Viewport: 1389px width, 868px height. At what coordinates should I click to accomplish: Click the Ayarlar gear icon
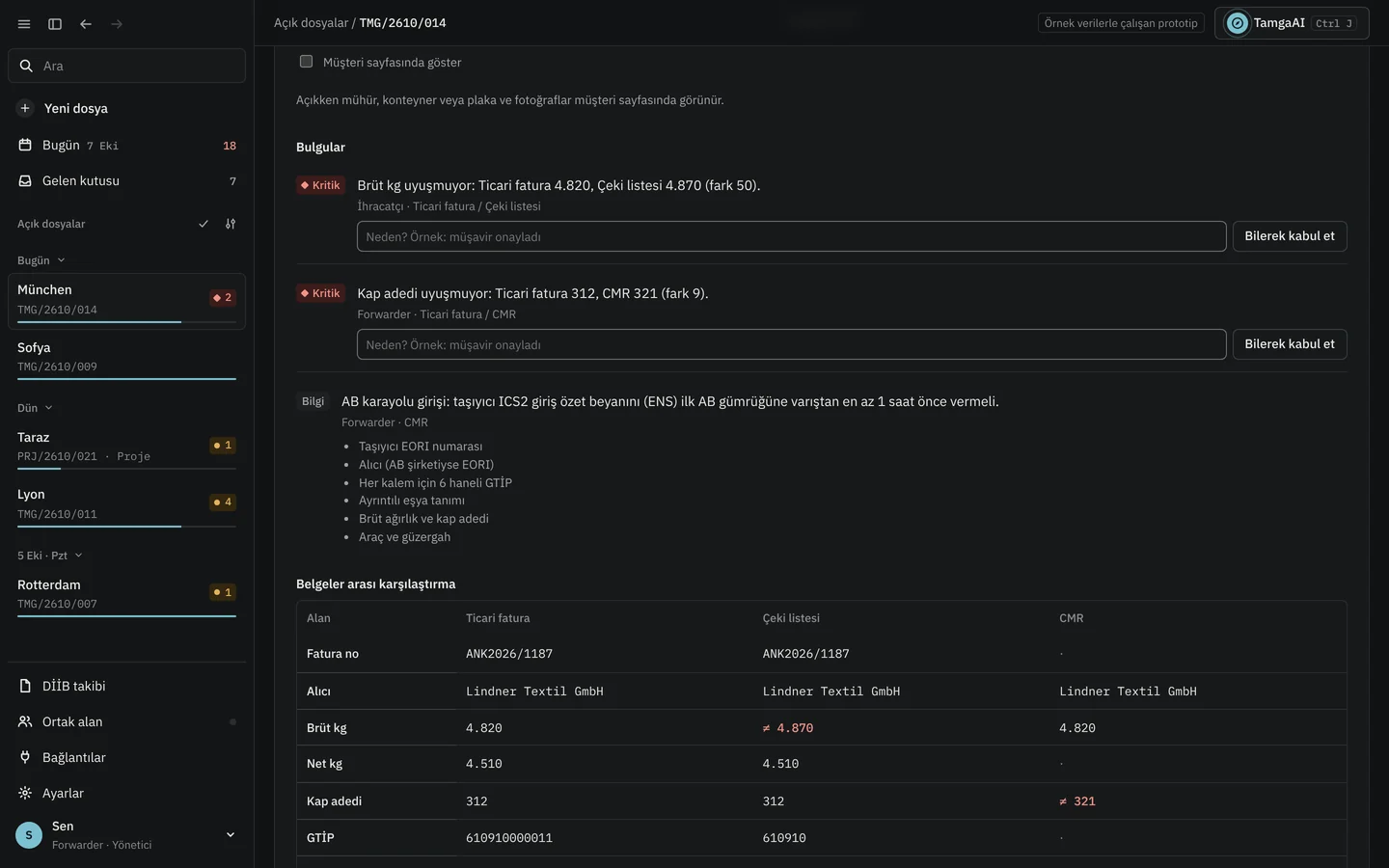pos(25,793)
